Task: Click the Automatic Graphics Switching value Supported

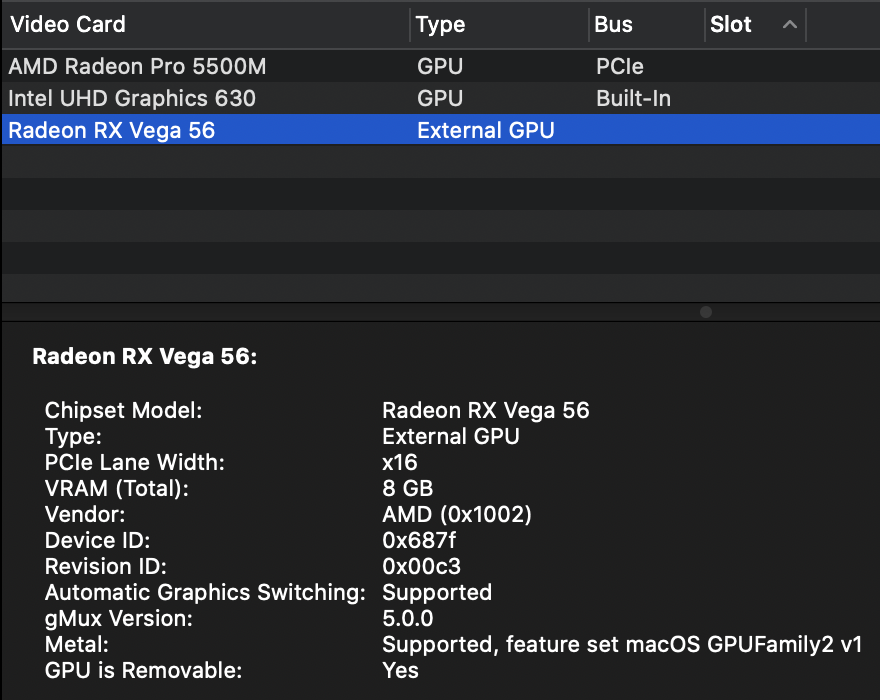Action: (437, 593)
